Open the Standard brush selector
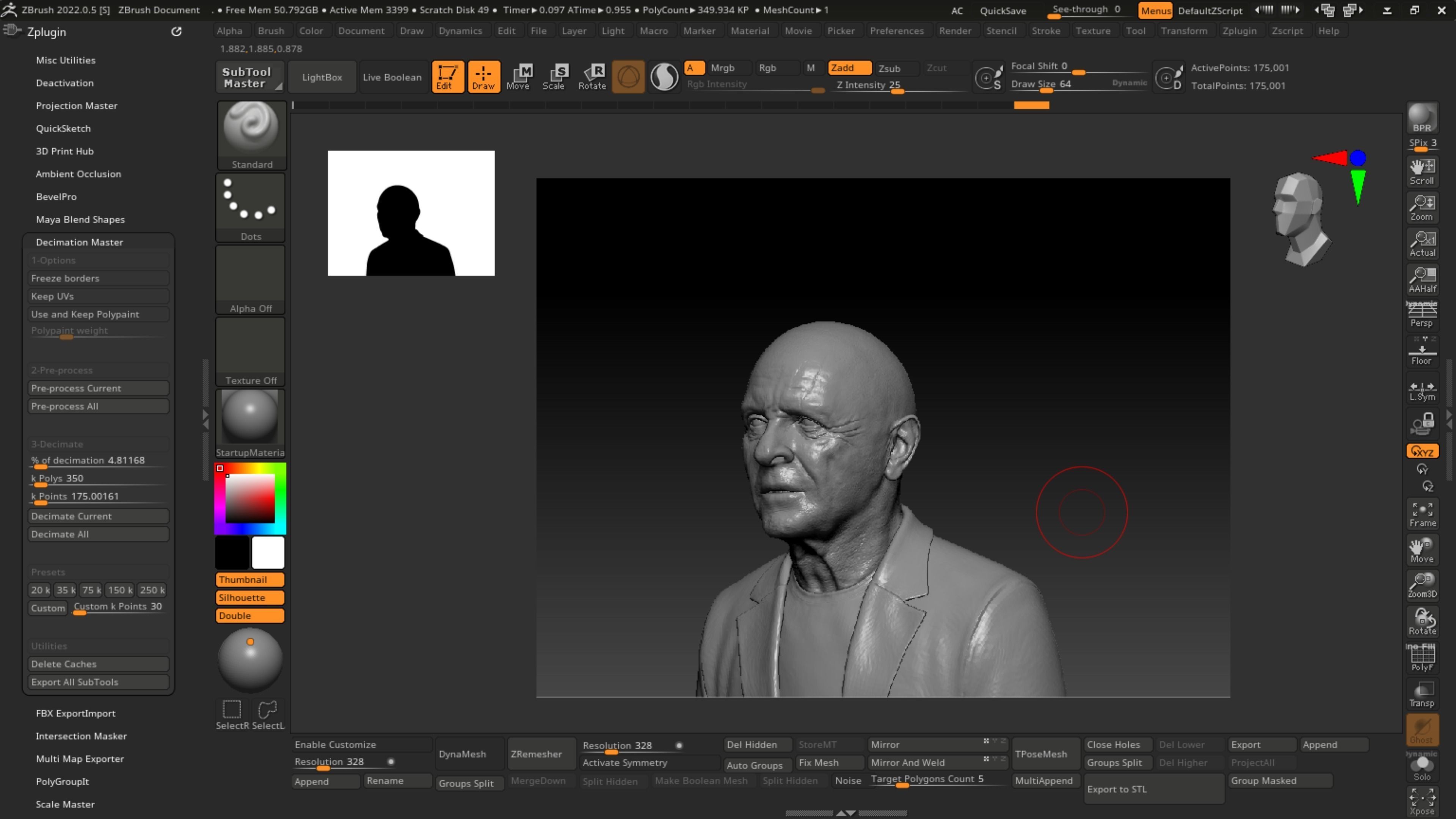Image resolution: width=1456 pixels, height=819 pixels. [251, 136]
